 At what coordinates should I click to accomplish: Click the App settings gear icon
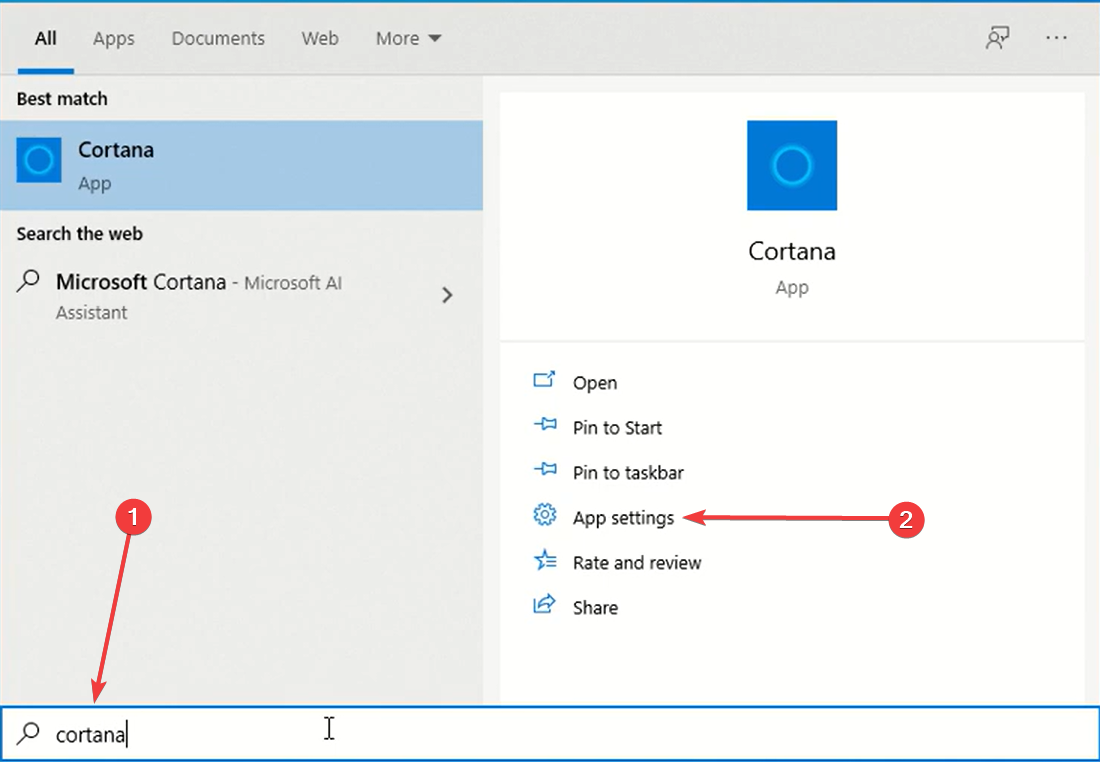[544, 515]
